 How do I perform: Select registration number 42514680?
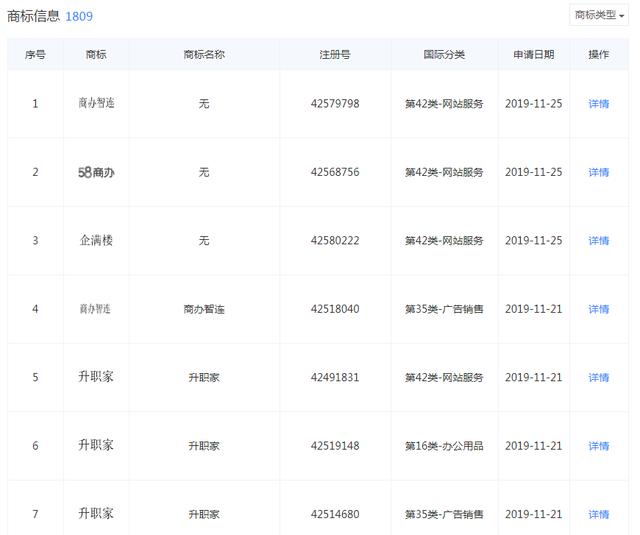coord(335,514)
